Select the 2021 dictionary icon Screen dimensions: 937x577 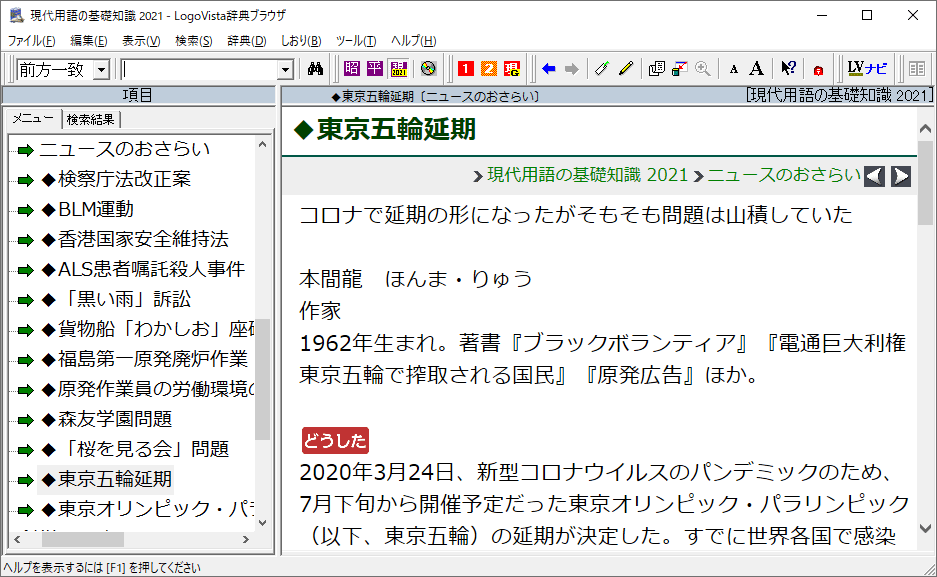(x=399, y=69)
